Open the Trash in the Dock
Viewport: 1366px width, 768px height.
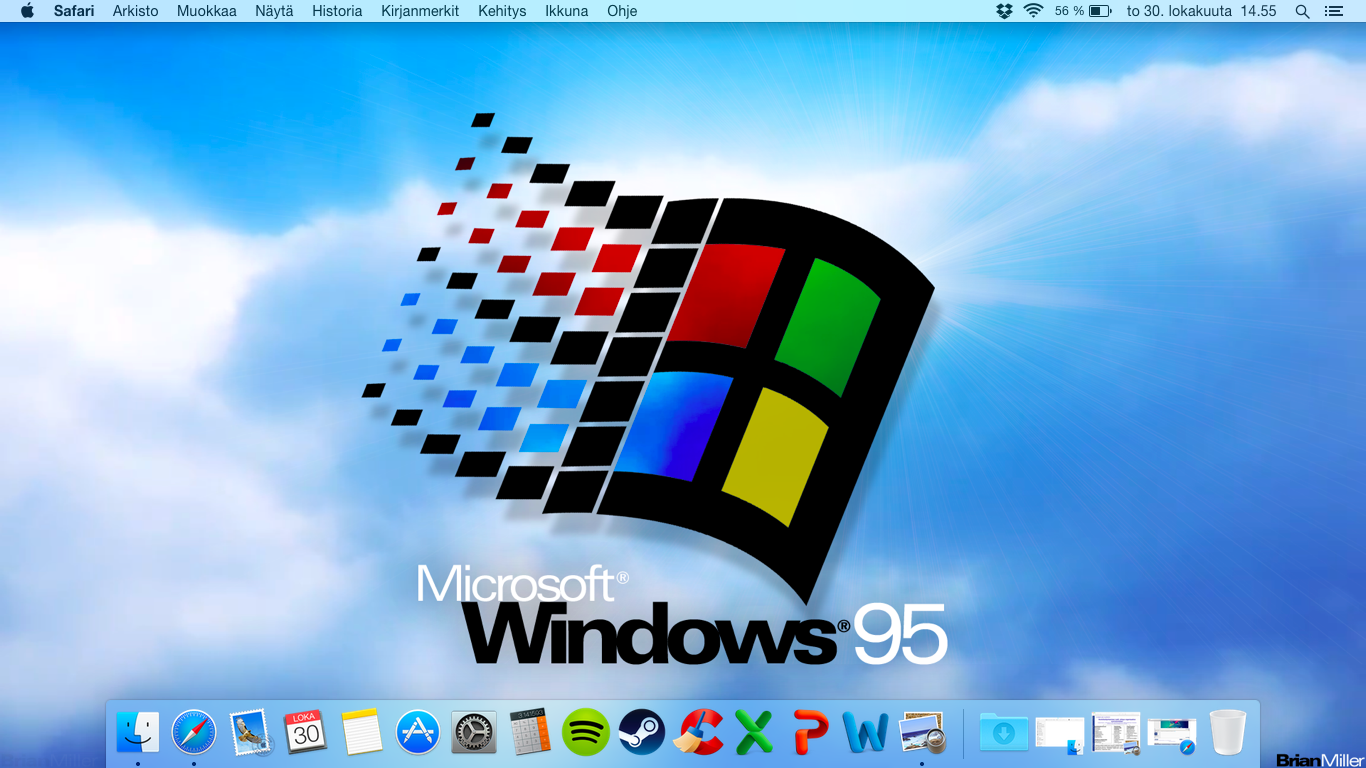click(x=1228, y=733)
